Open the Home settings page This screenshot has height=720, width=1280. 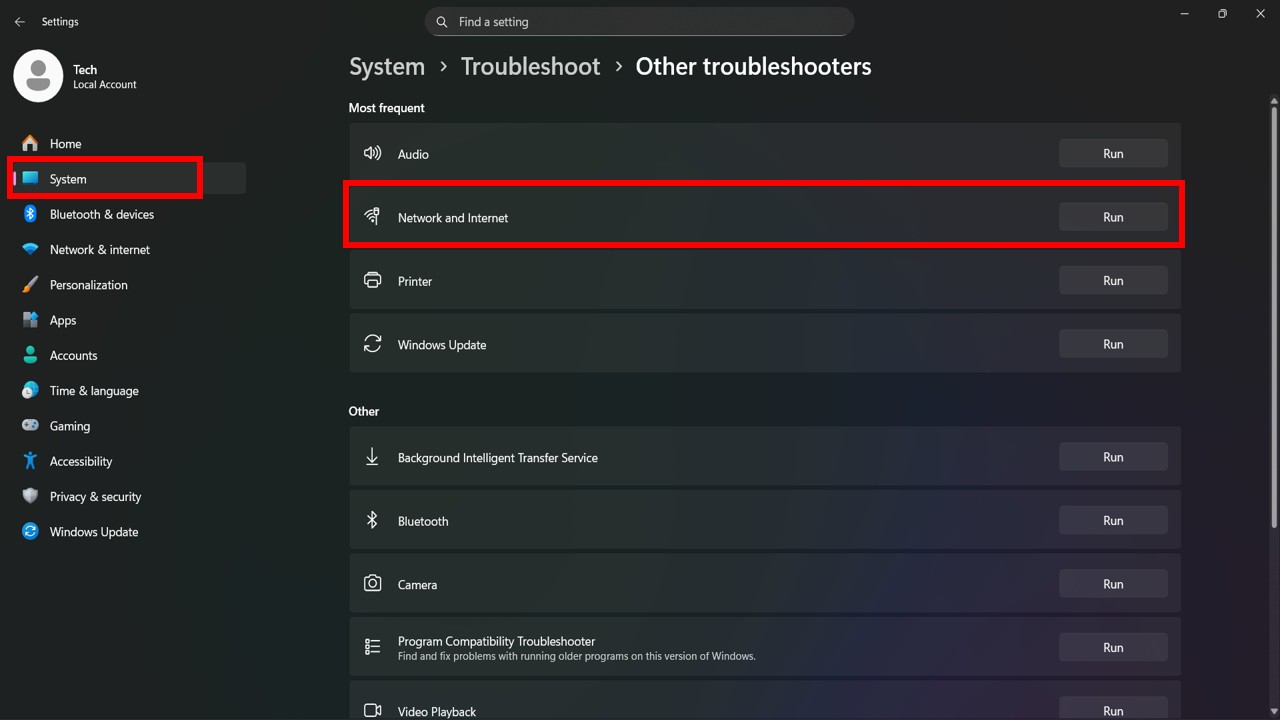pyautogui.click(x=65, y=144)
